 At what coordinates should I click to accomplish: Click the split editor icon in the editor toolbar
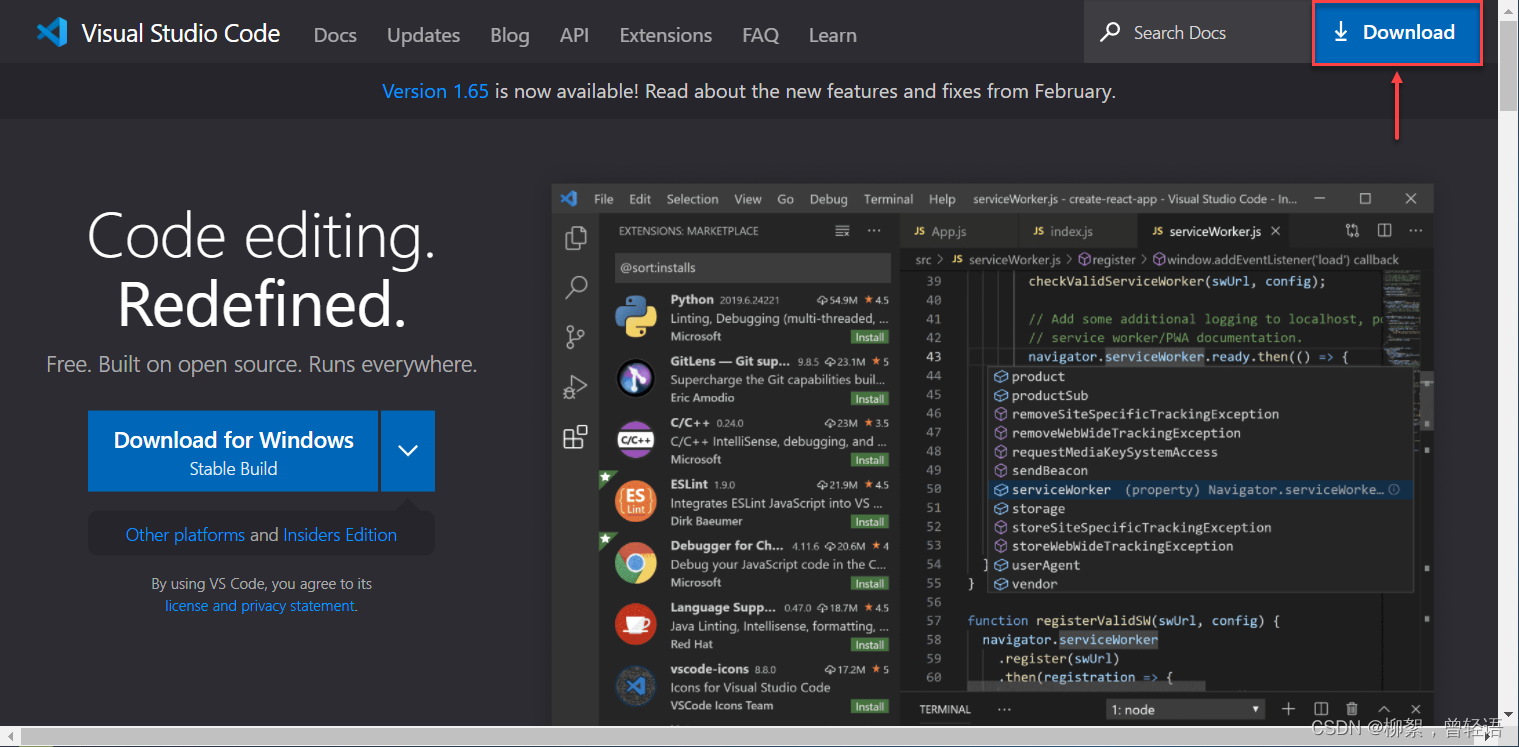pos(1384,231)
